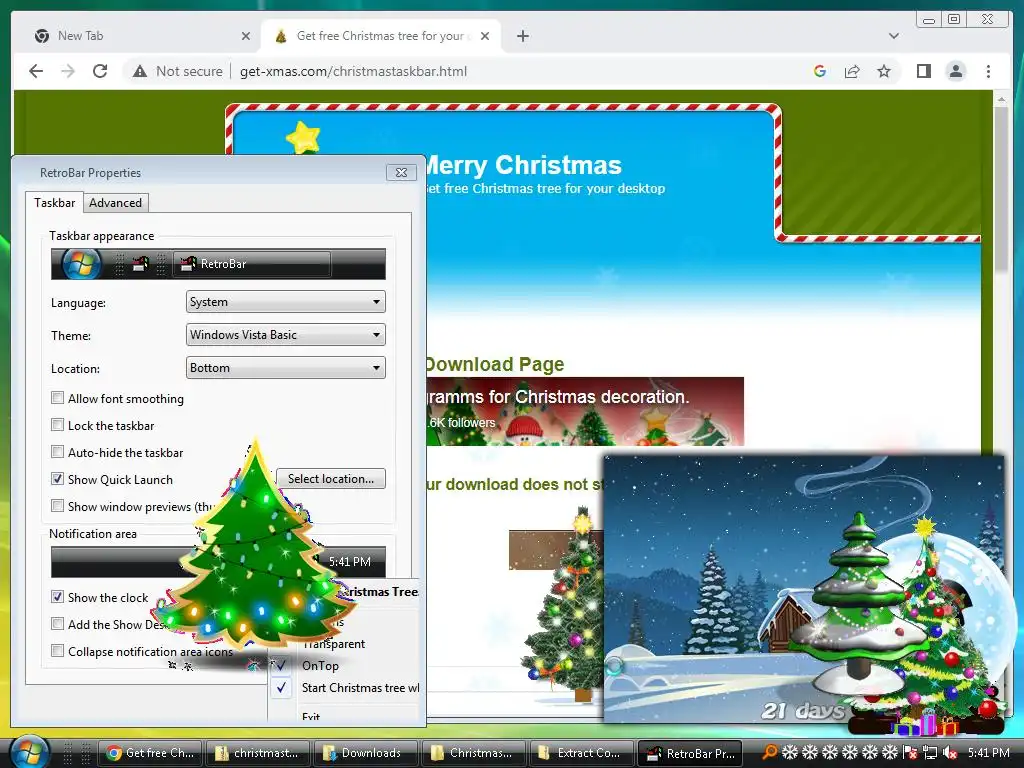Open the Chrome profile avatar

956,71
